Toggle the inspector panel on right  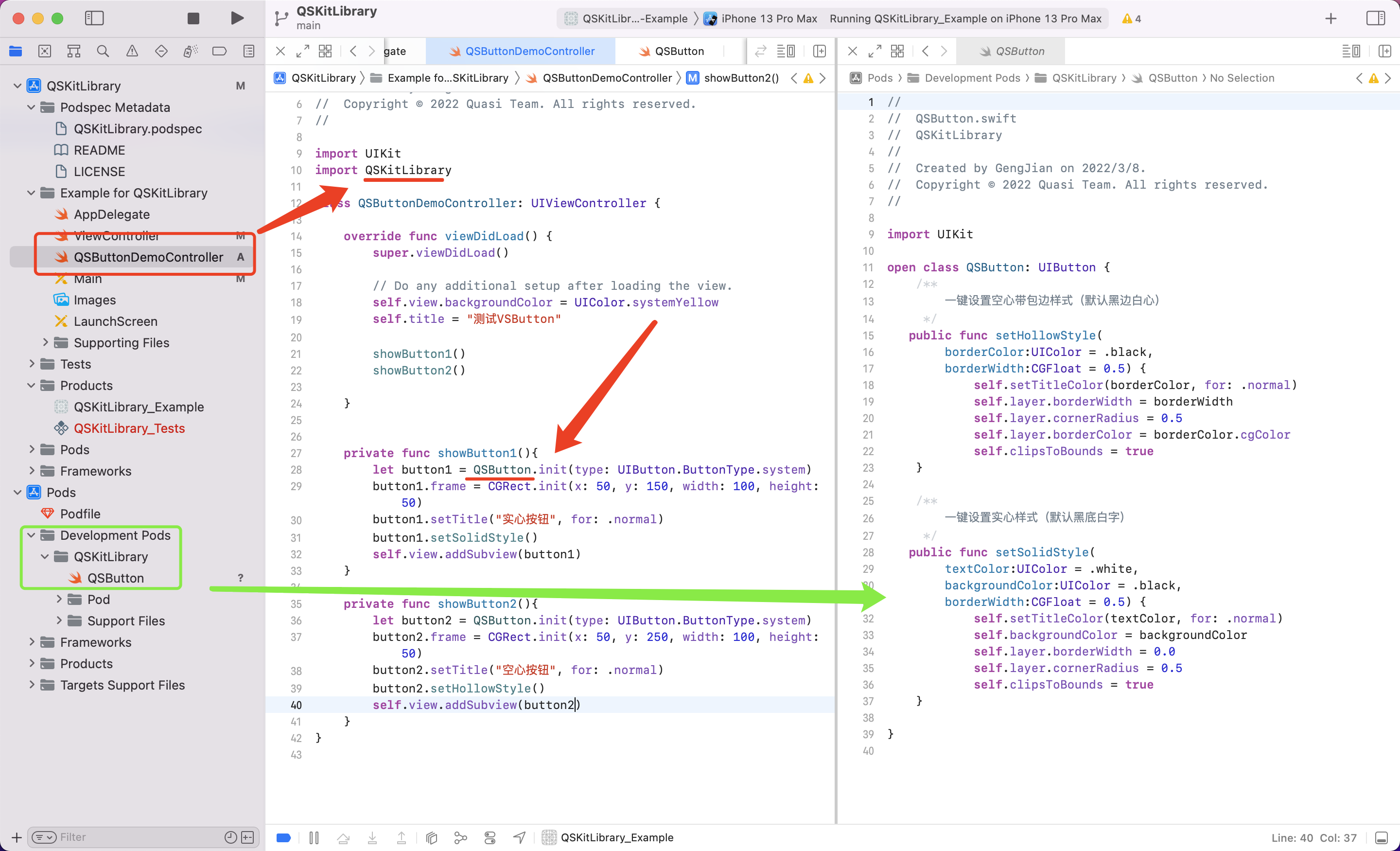(1376, 18)
